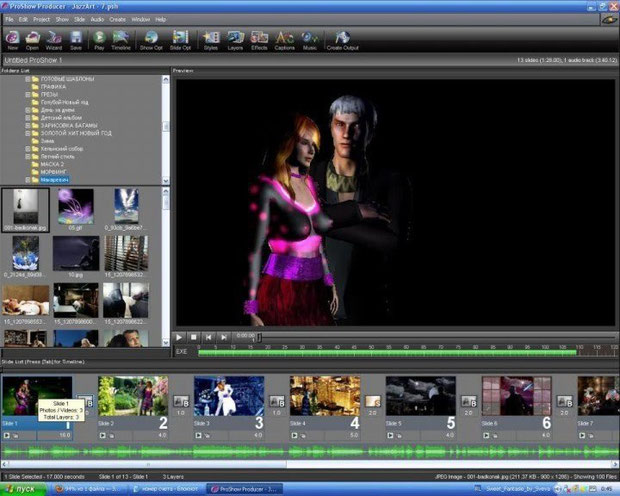Open the Effects tool
The height and width of the screenshot is (496, 620).
[x=259, y=40]
